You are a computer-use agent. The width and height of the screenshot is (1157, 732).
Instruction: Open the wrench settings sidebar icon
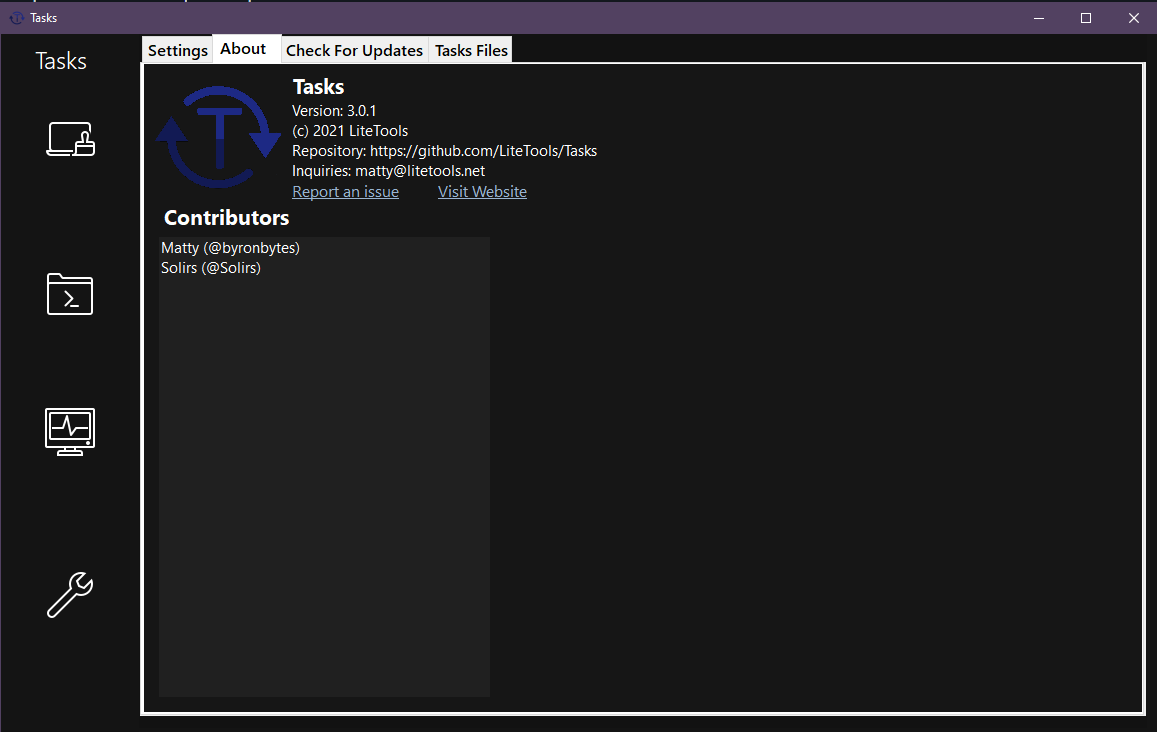pyautogui.click(x=70, y=594)
